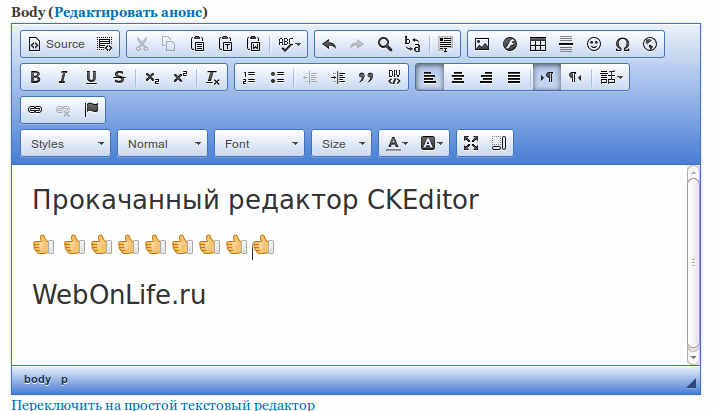Select Align Left button
The height and width of the screenshot is (411, 715).
[x=430, y=77]
